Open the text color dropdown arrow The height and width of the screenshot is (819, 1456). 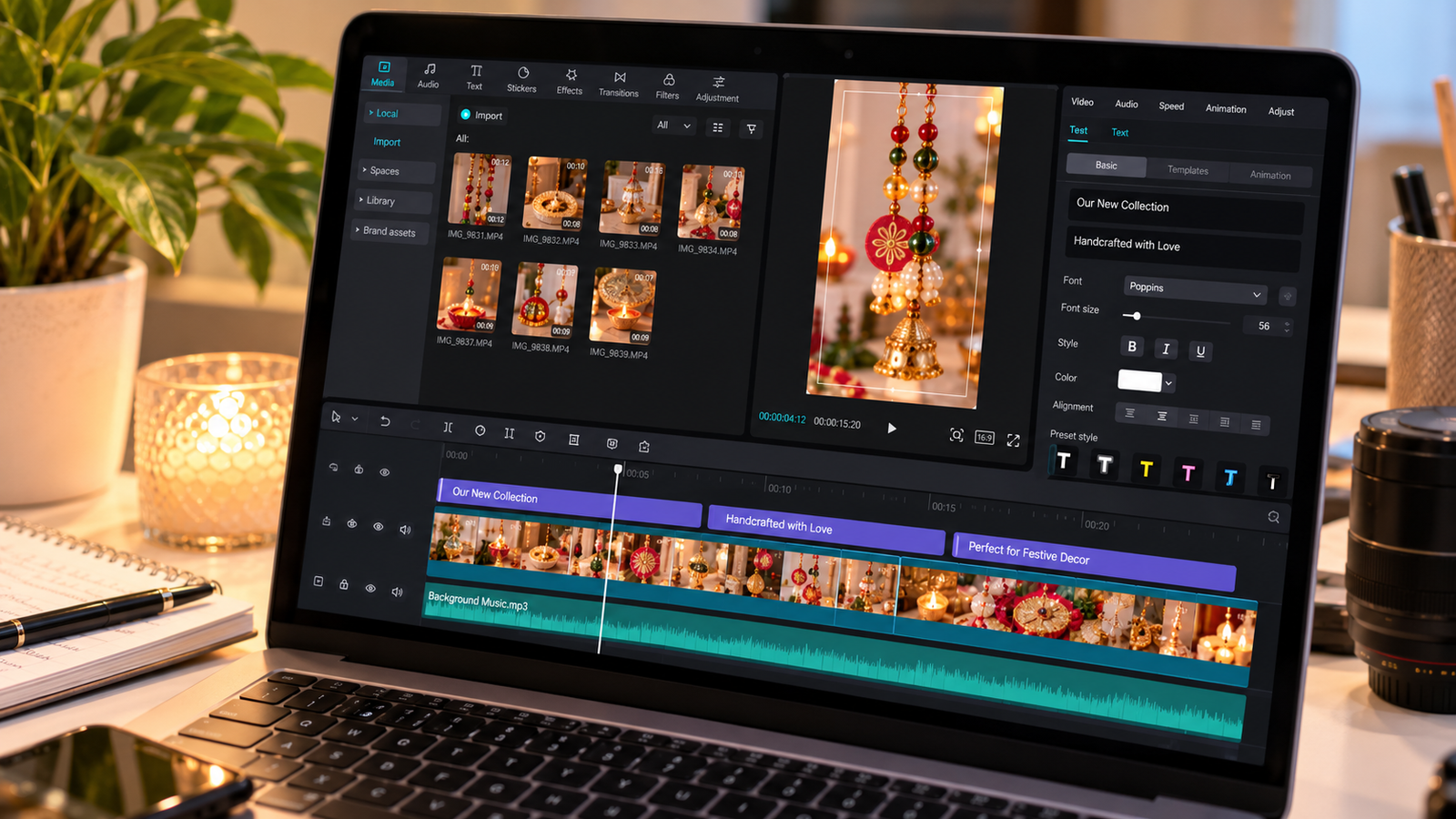click(1169, 383)
